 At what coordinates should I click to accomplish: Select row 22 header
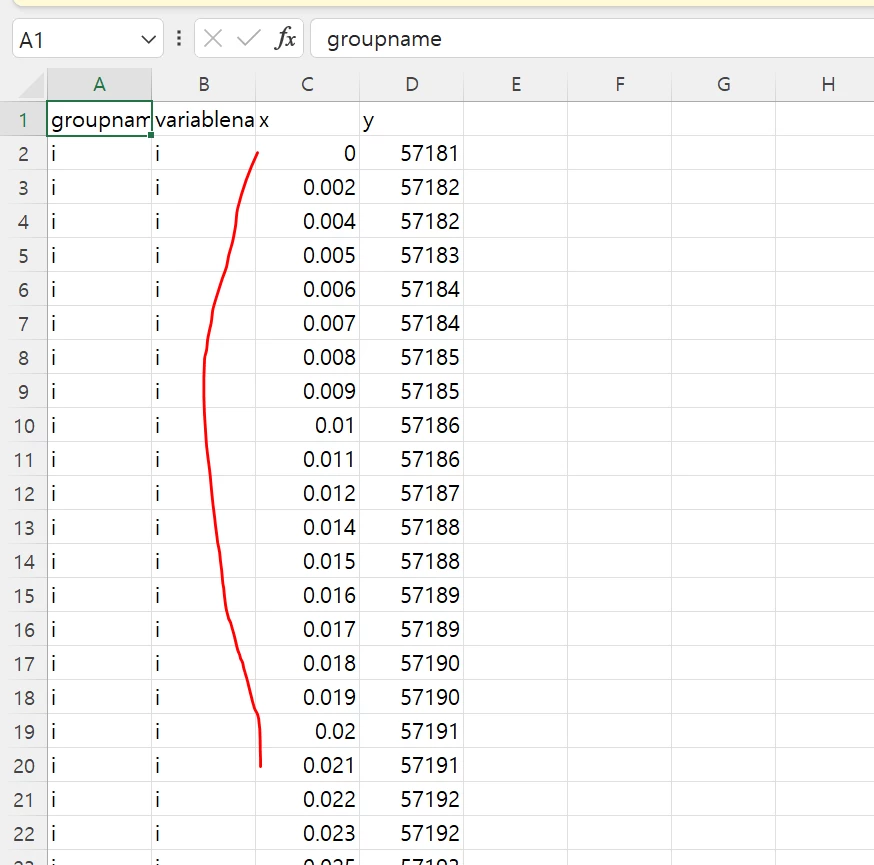(23, 833)
